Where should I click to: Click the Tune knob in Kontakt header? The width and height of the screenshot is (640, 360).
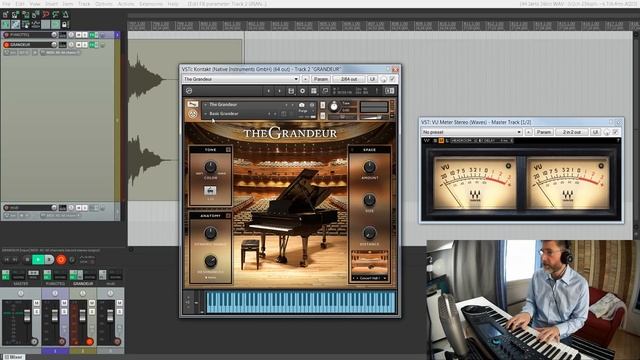coord(334,106)
